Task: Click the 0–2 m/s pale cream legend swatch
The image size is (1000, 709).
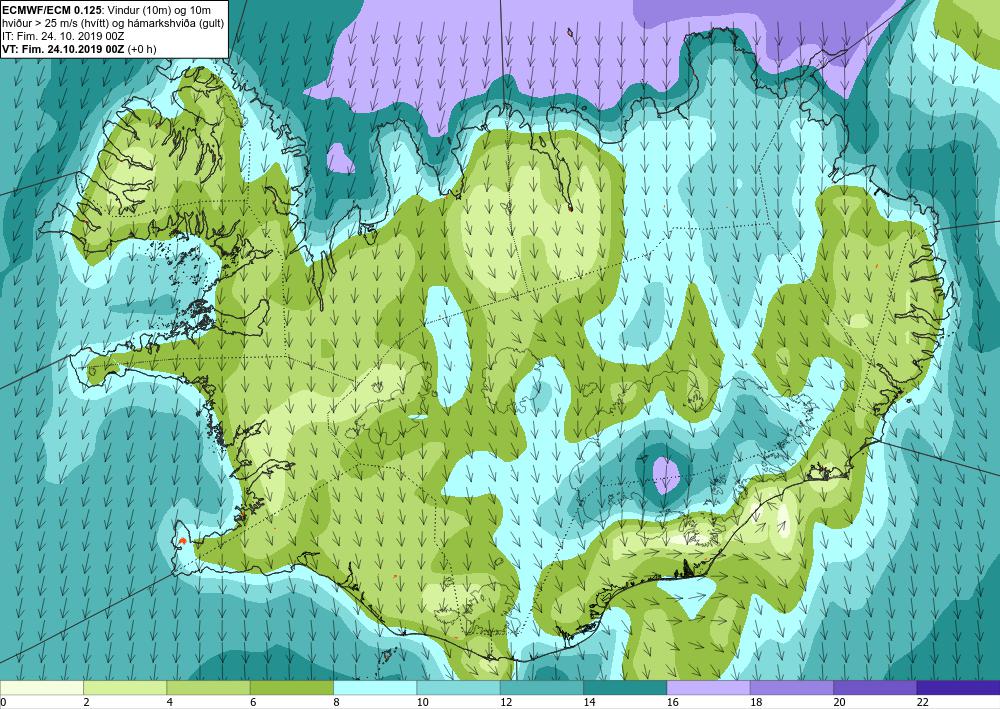Action: pyautogui.click(x=41, y=687)
